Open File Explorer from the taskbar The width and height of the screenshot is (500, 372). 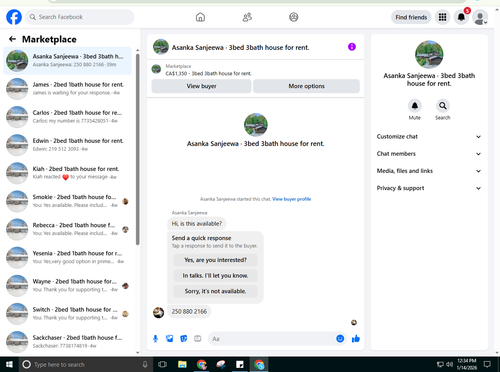coord(182,364)
